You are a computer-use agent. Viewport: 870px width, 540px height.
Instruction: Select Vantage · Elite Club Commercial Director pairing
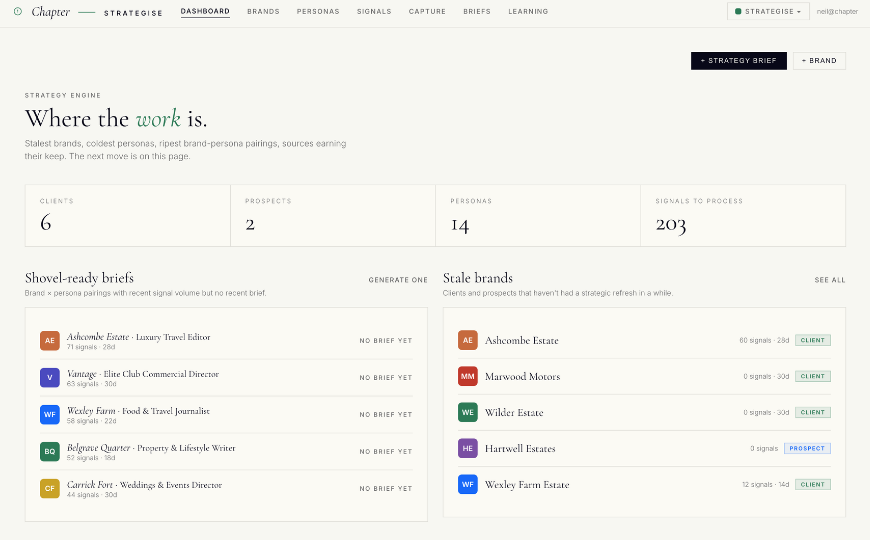(x=143, y=374)
